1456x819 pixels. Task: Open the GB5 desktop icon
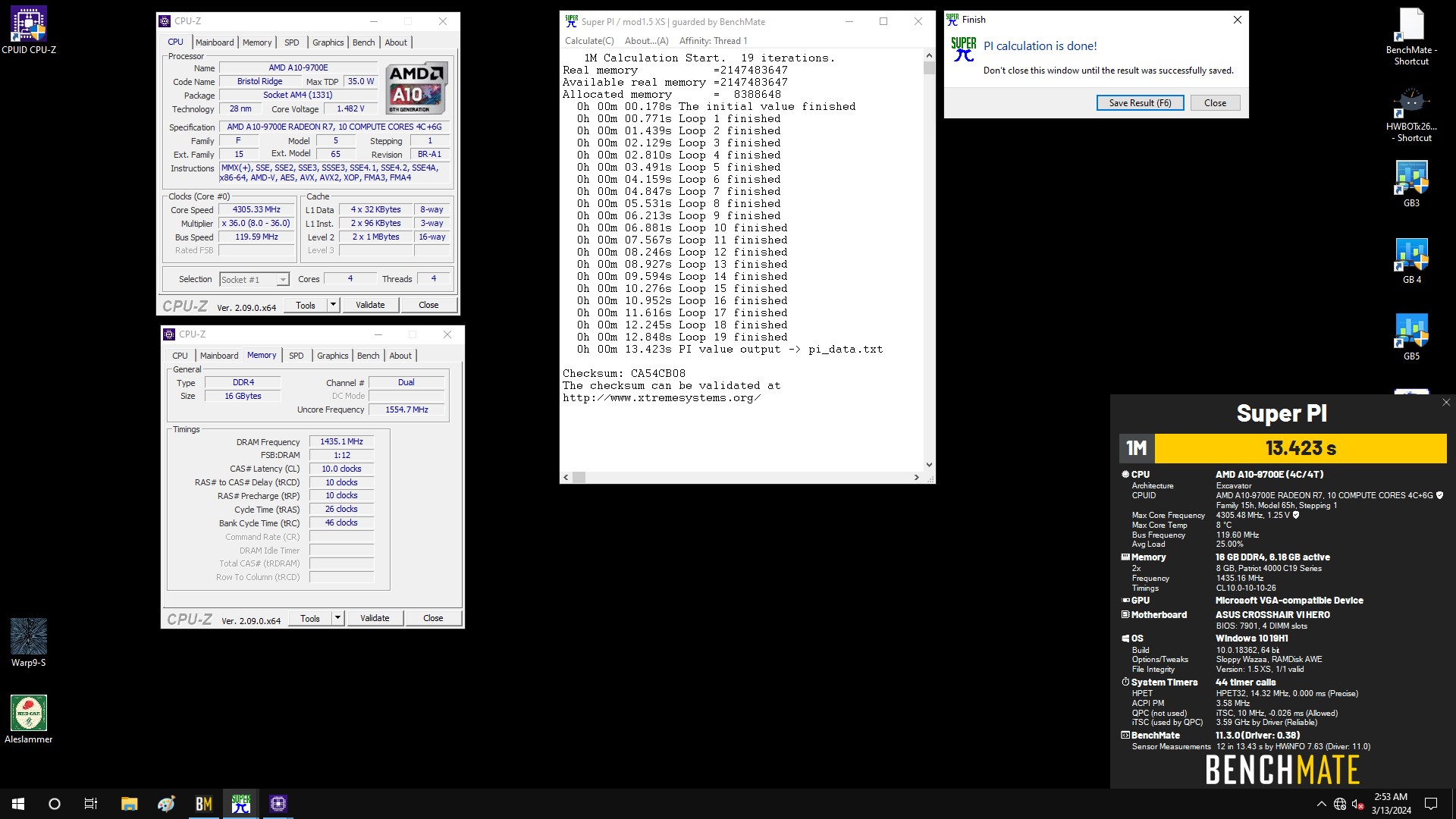tap(1411, 337)
